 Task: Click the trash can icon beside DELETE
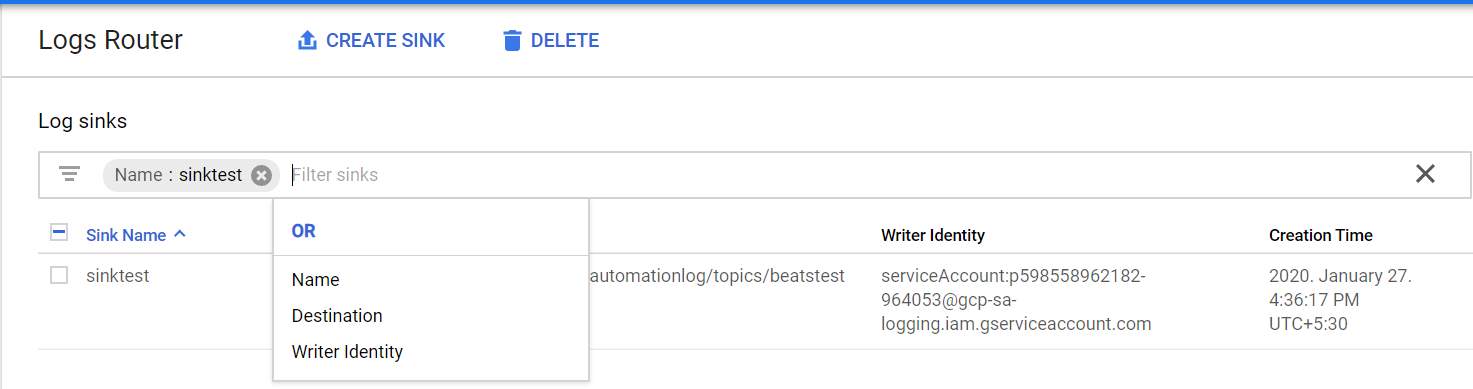512,41
